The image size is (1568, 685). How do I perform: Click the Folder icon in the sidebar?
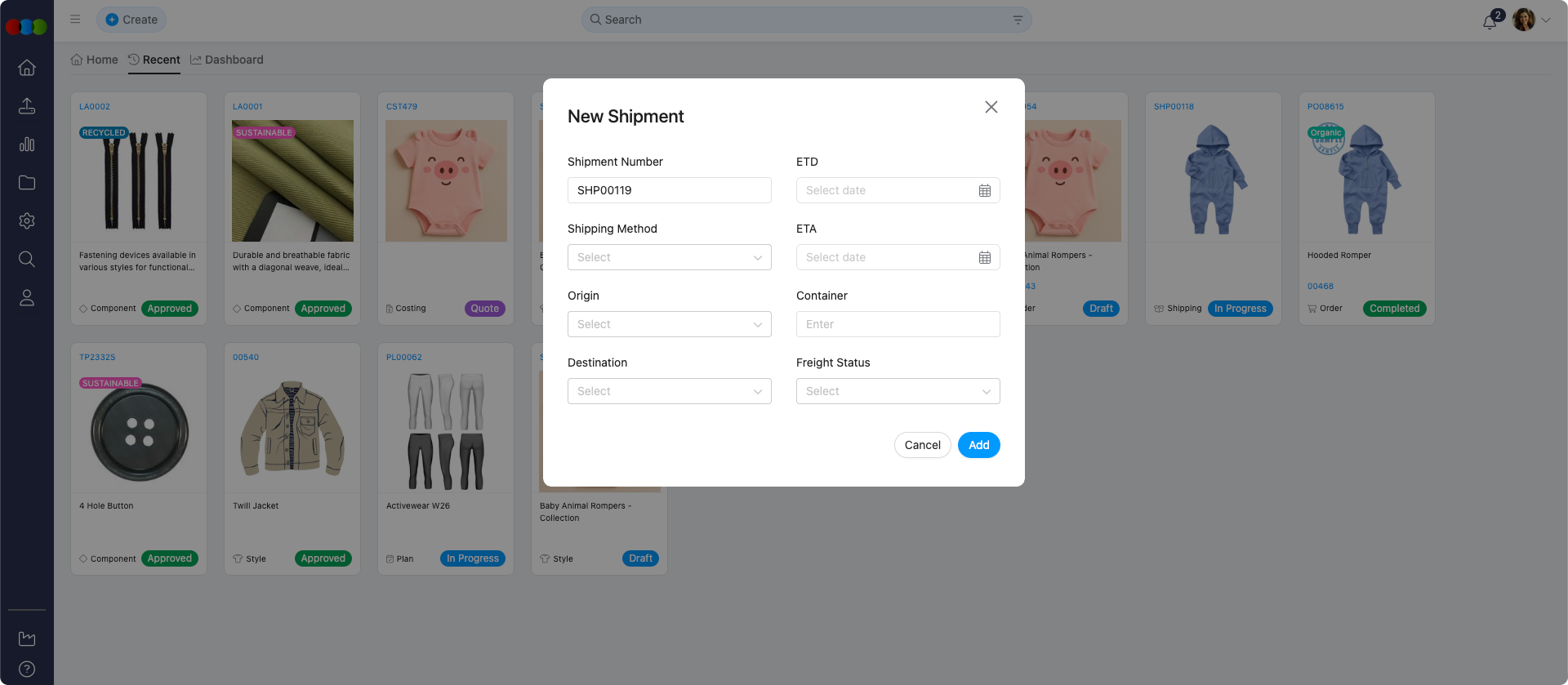(27, 183)
